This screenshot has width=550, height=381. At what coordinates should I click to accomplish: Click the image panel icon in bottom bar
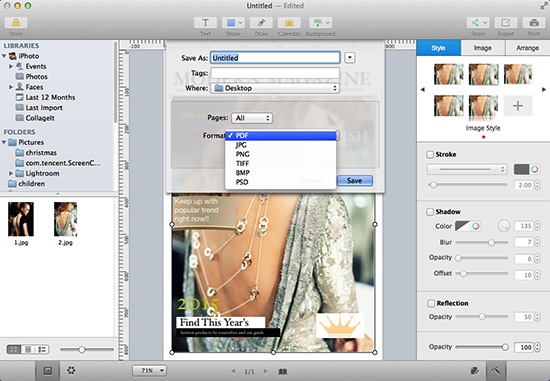coord(48,370)
